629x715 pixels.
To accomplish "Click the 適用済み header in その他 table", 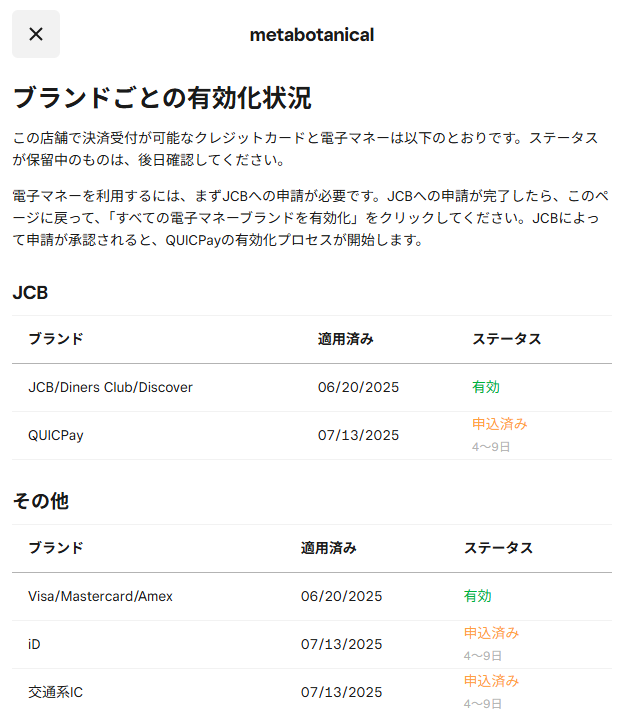I will click(328, 548).
